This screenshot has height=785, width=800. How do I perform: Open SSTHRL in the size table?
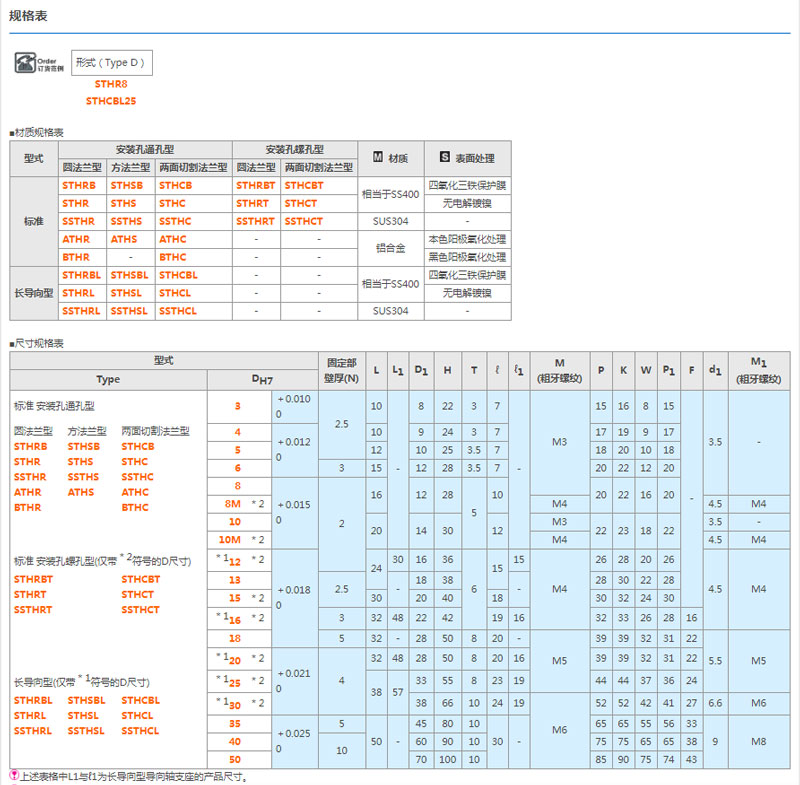33,731
